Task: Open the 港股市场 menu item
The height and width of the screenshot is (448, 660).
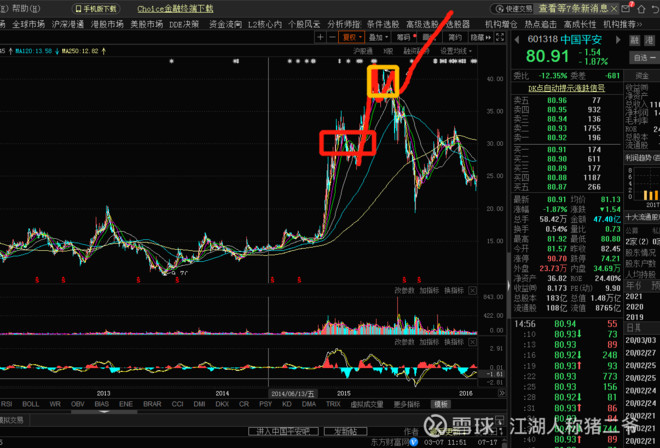Action: tap(107, 24)
